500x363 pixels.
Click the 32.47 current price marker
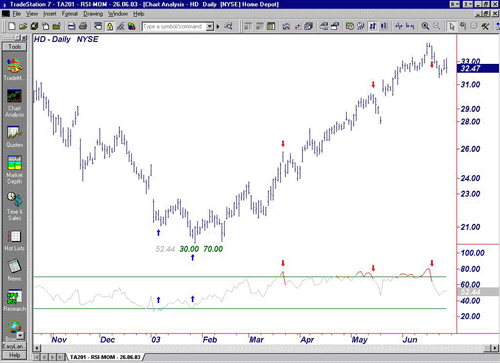pos(478,69)
